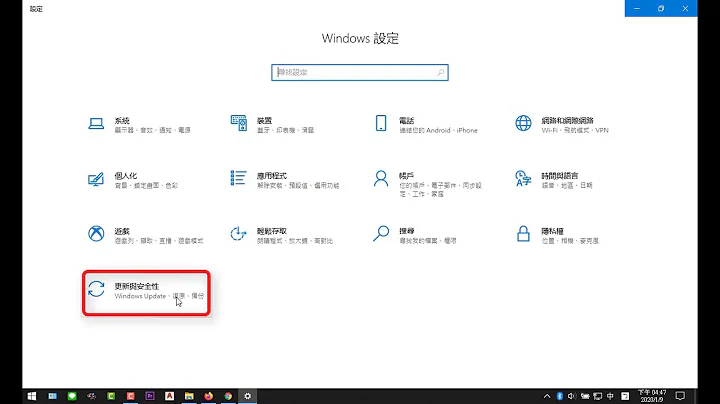Open the taskbar clock and date
Screen dimensions: 720x404
[652, 396]
